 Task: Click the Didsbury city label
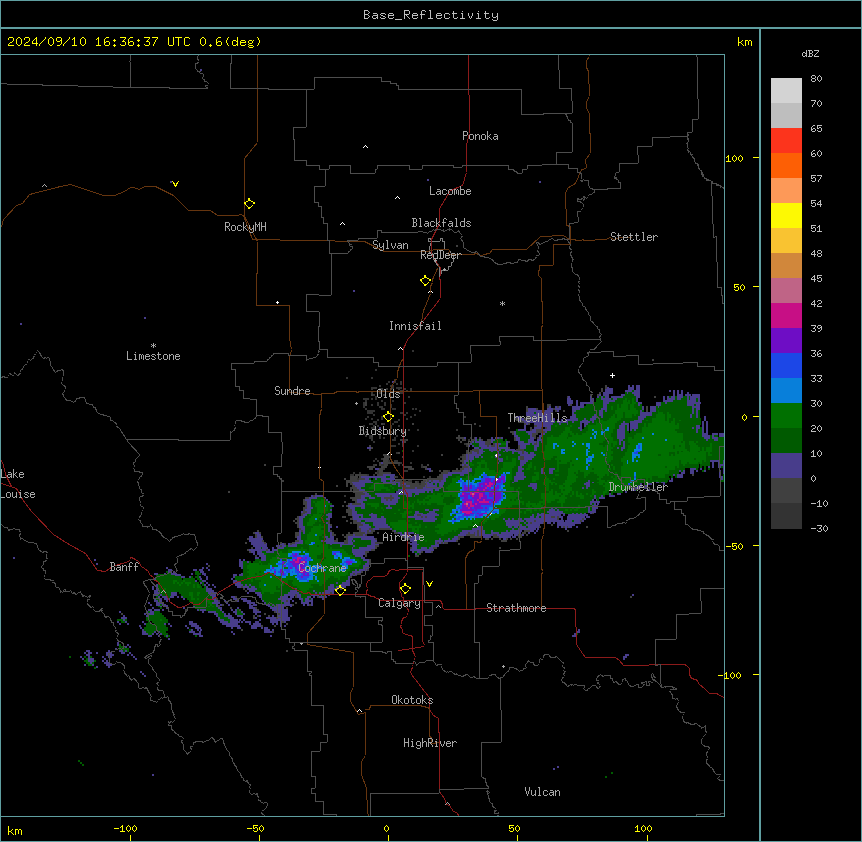(383, 431)
